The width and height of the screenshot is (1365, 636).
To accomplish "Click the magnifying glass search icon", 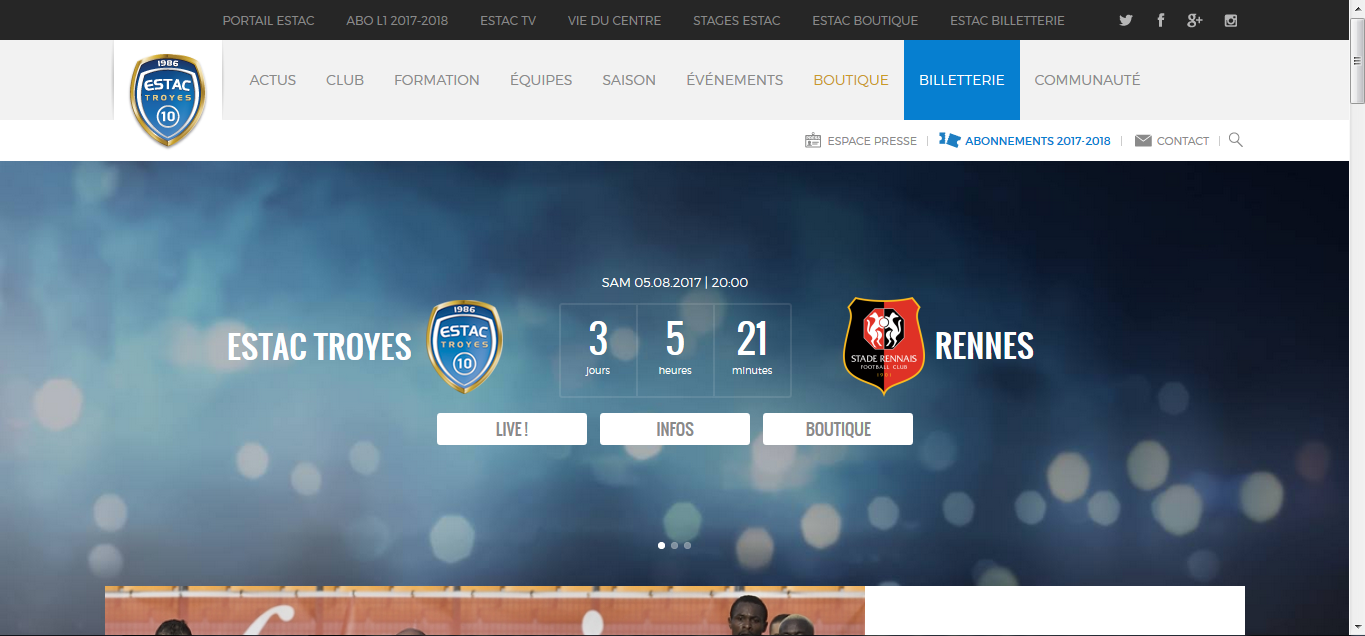I will point(1236,140).
